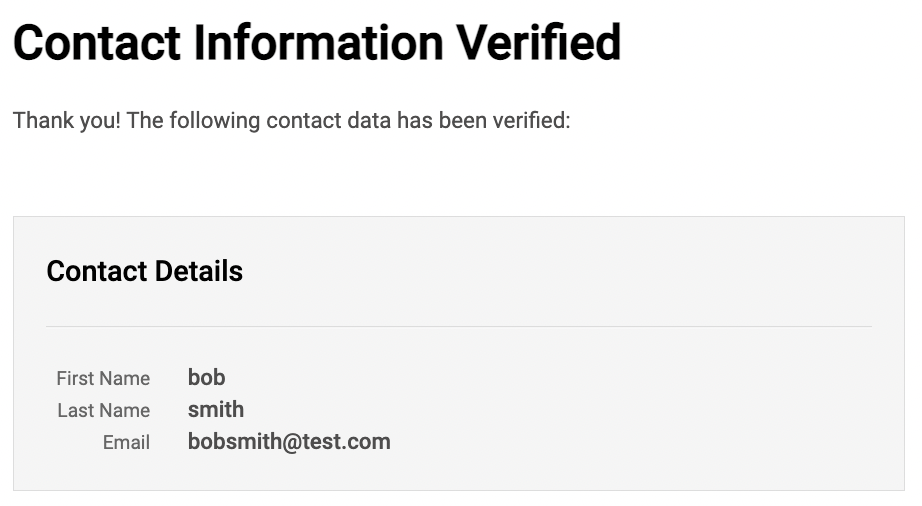Screen dimensions: 922x506
Task: Click the word "Name" in Last Name label
Action: coord(125,410)
